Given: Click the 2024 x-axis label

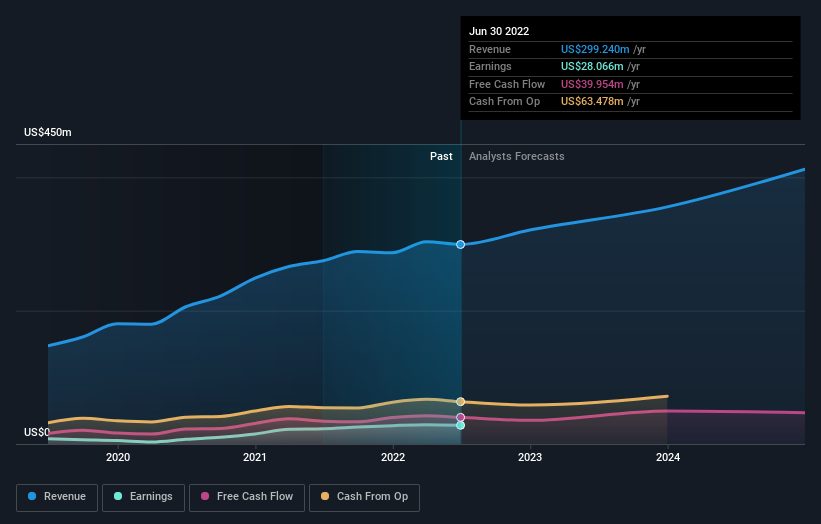Looking at the screenshot, I should [668, 457].
